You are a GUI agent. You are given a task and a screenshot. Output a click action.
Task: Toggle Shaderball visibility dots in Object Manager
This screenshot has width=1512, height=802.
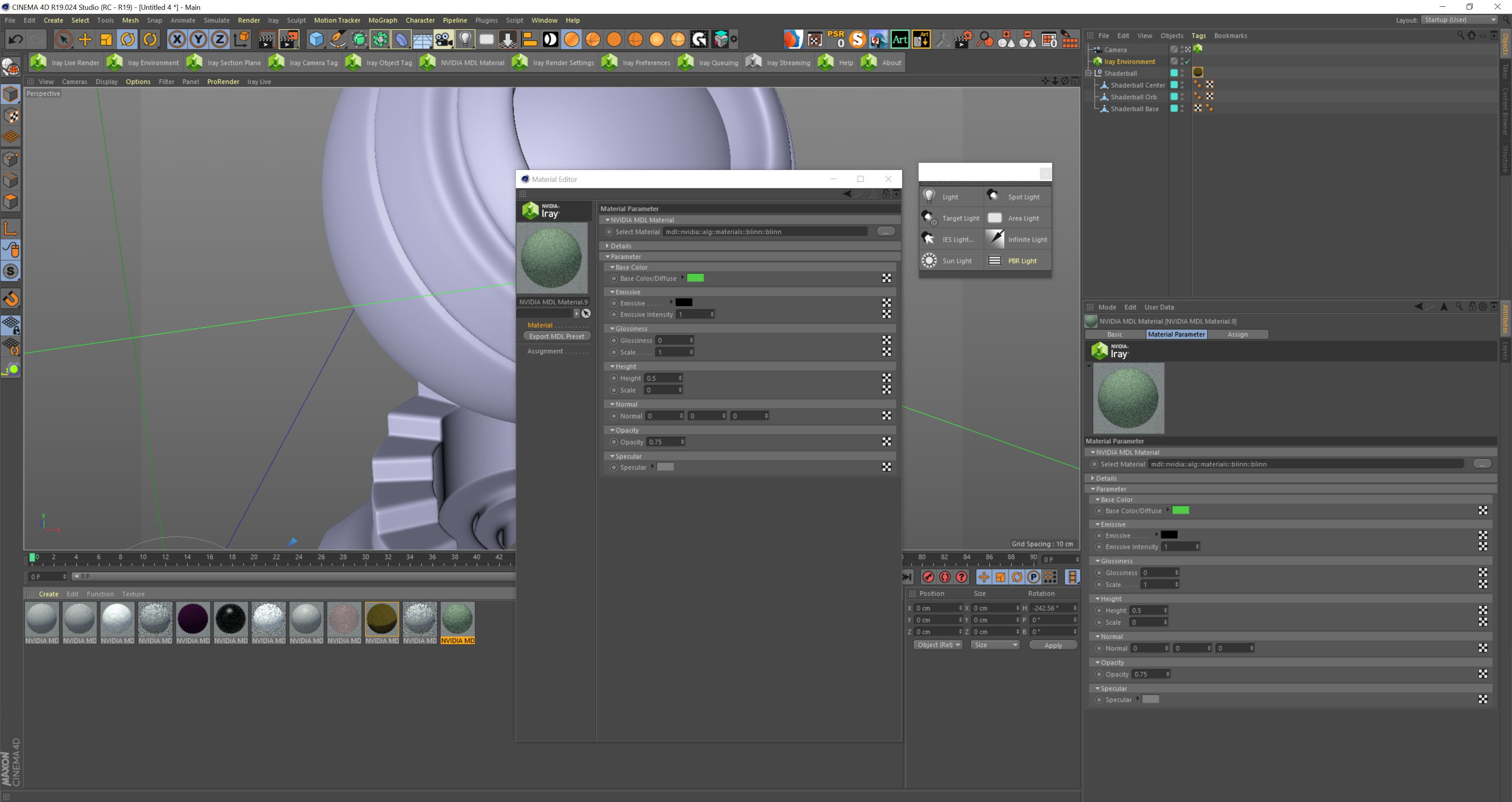tap(1182, 73)
